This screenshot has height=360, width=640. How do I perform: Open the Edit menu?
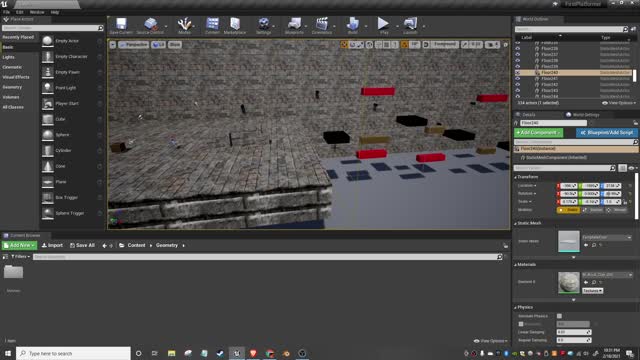20,12
